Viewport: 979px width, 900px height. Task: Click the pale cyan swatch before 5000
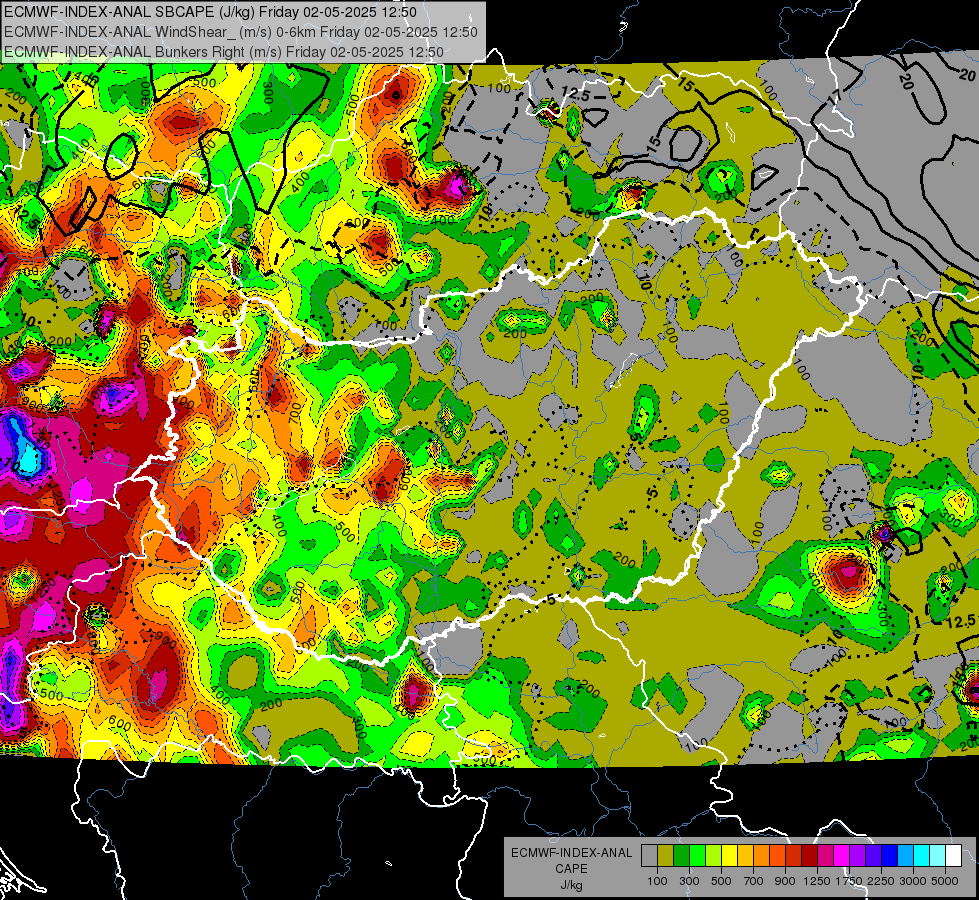pos(938,855)
